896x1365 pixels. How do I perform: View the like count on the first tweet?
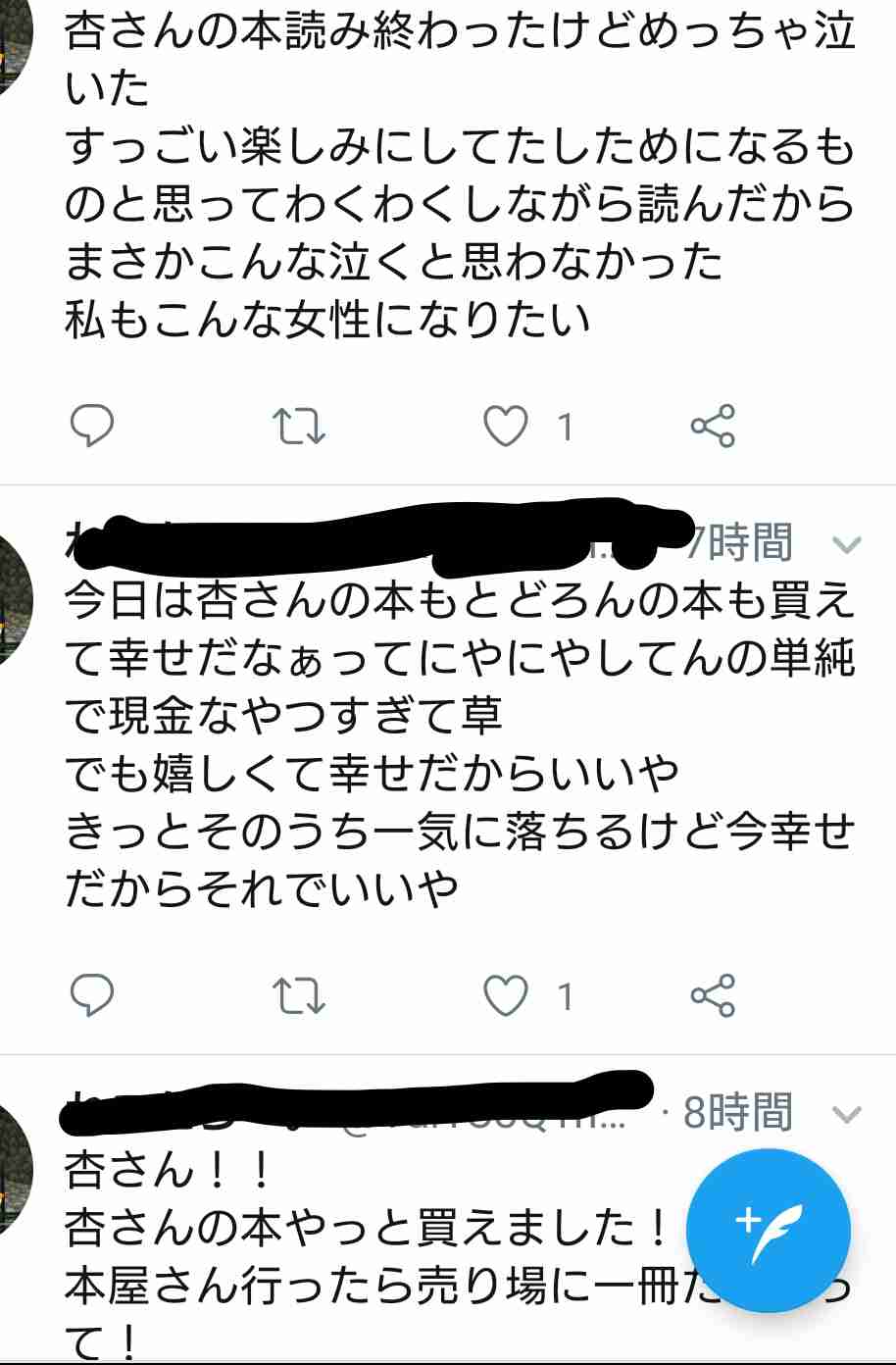click(x=565, y=428)
